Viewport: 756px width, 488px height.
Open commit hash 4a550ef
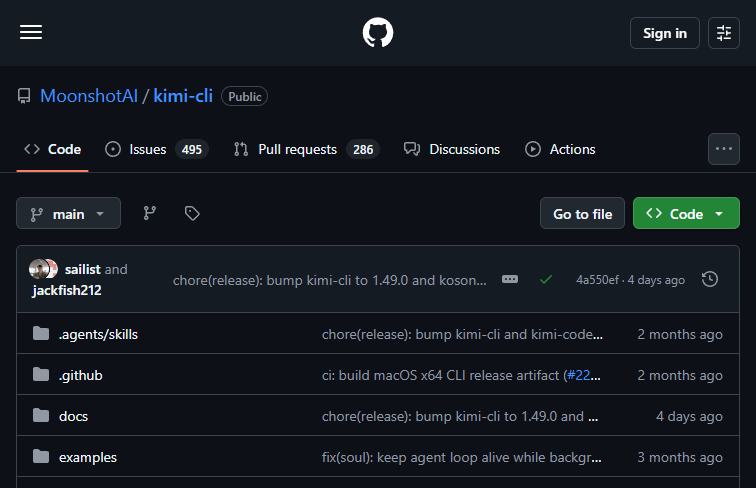pos(597,280)
